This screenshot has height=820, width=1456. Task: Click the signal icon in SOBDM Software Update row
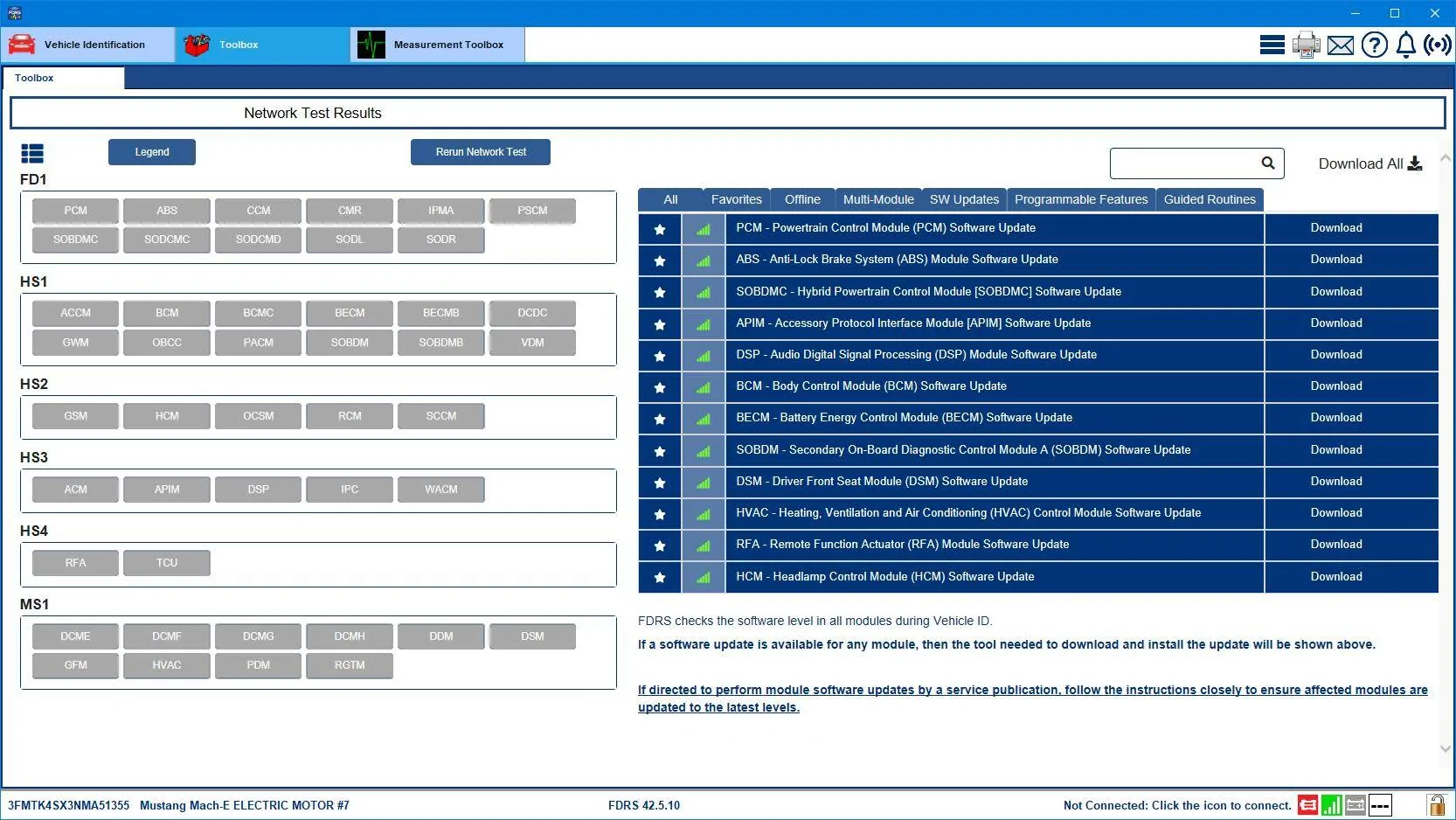pos(704,451)
